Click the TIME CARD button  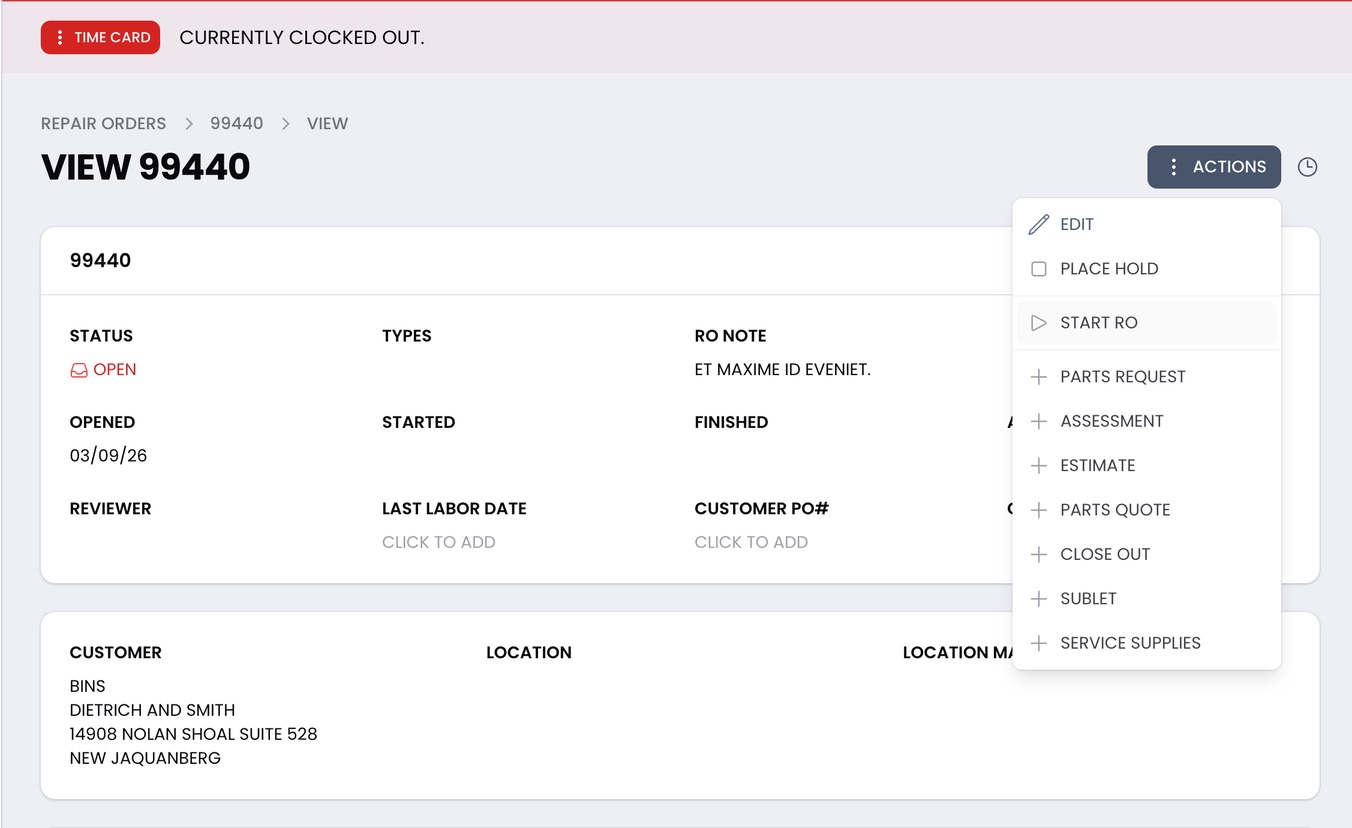click(100, 37)
